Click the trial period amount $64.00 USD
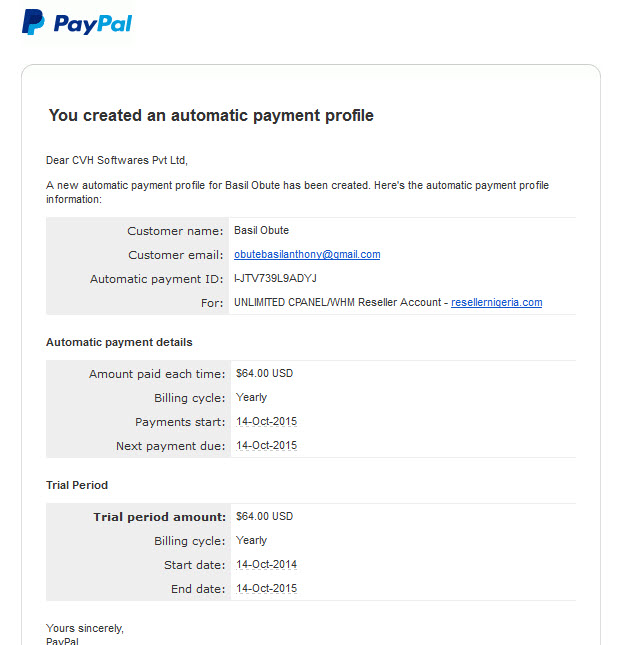The height and width of the screenshot is (645, 620). pyautogui.click(x=265, y=517)
